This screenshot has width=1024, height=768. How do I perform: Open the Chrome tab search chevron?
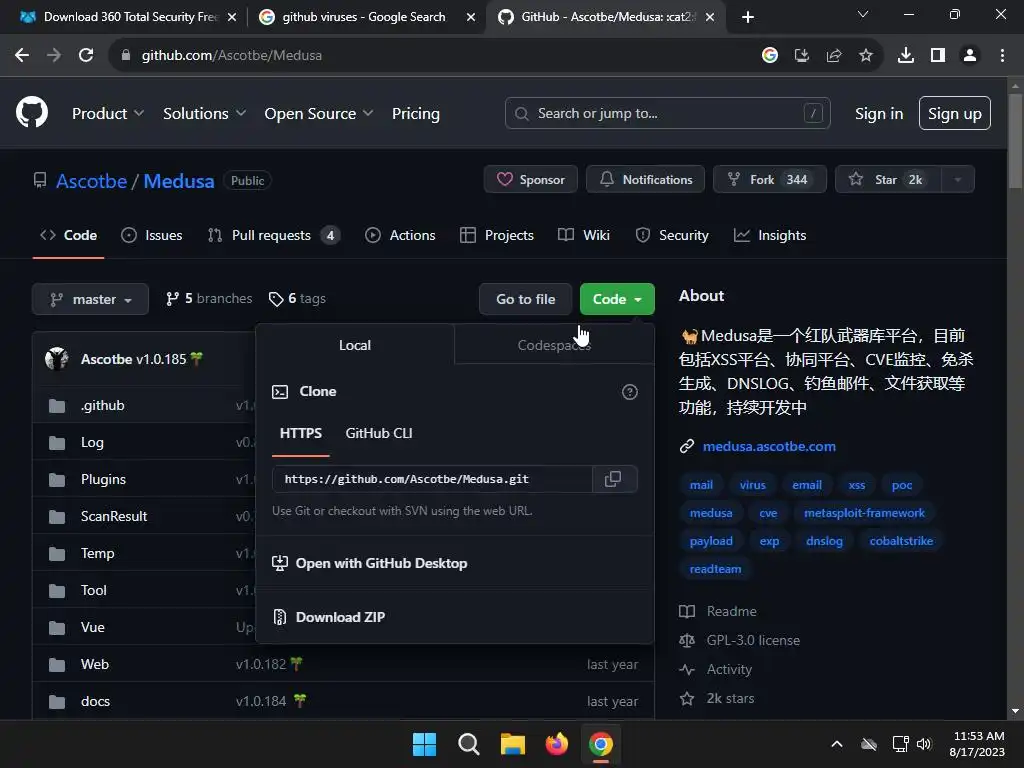point(863,14)
